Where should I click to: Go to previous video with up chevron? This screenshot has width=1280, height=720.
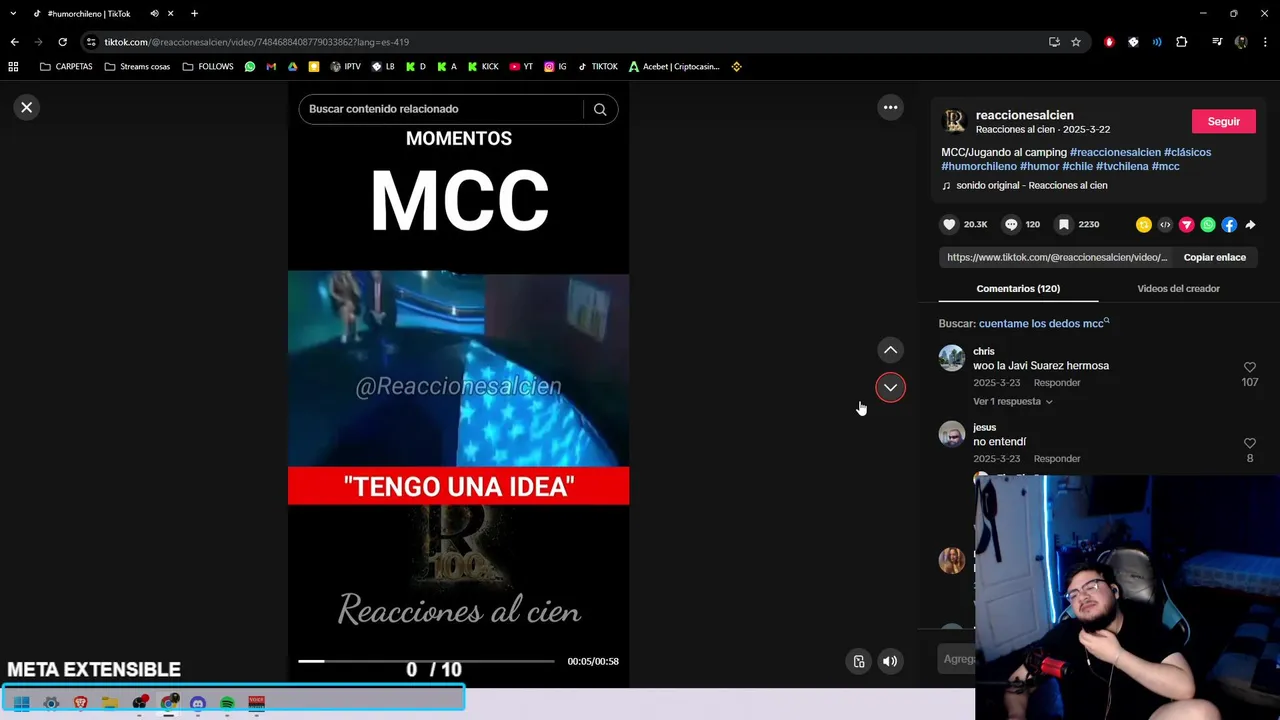click(890, 350)
